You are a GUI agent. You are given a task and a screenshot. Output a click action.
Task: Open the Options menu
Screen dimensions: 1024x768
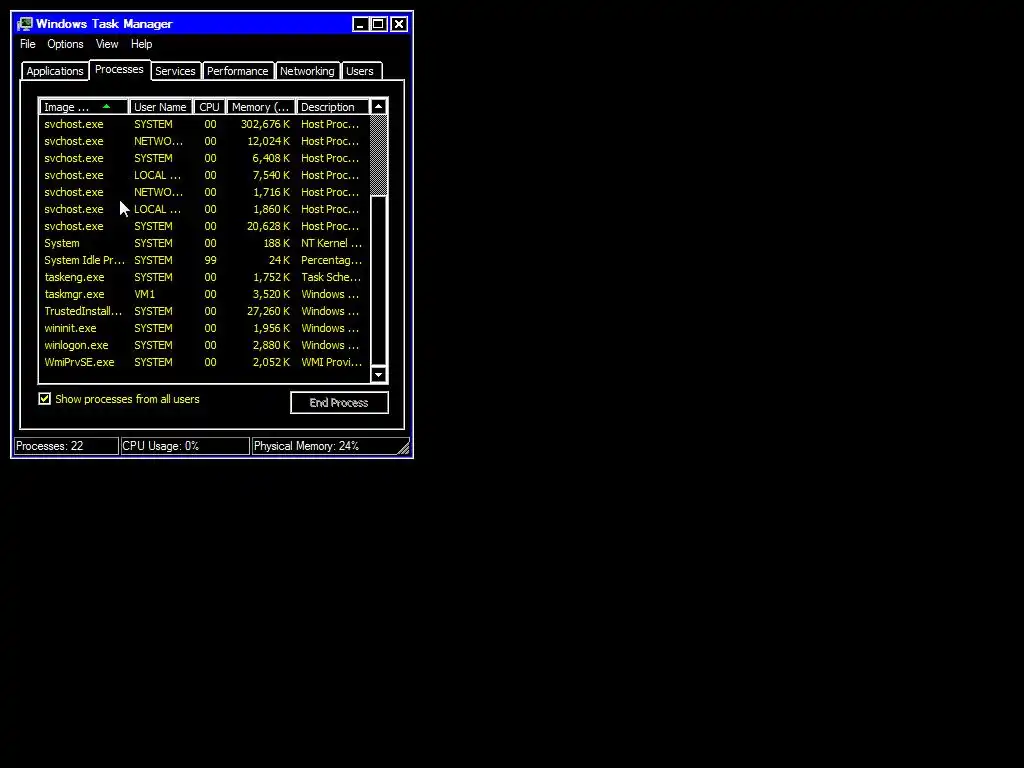pos(65,44)
